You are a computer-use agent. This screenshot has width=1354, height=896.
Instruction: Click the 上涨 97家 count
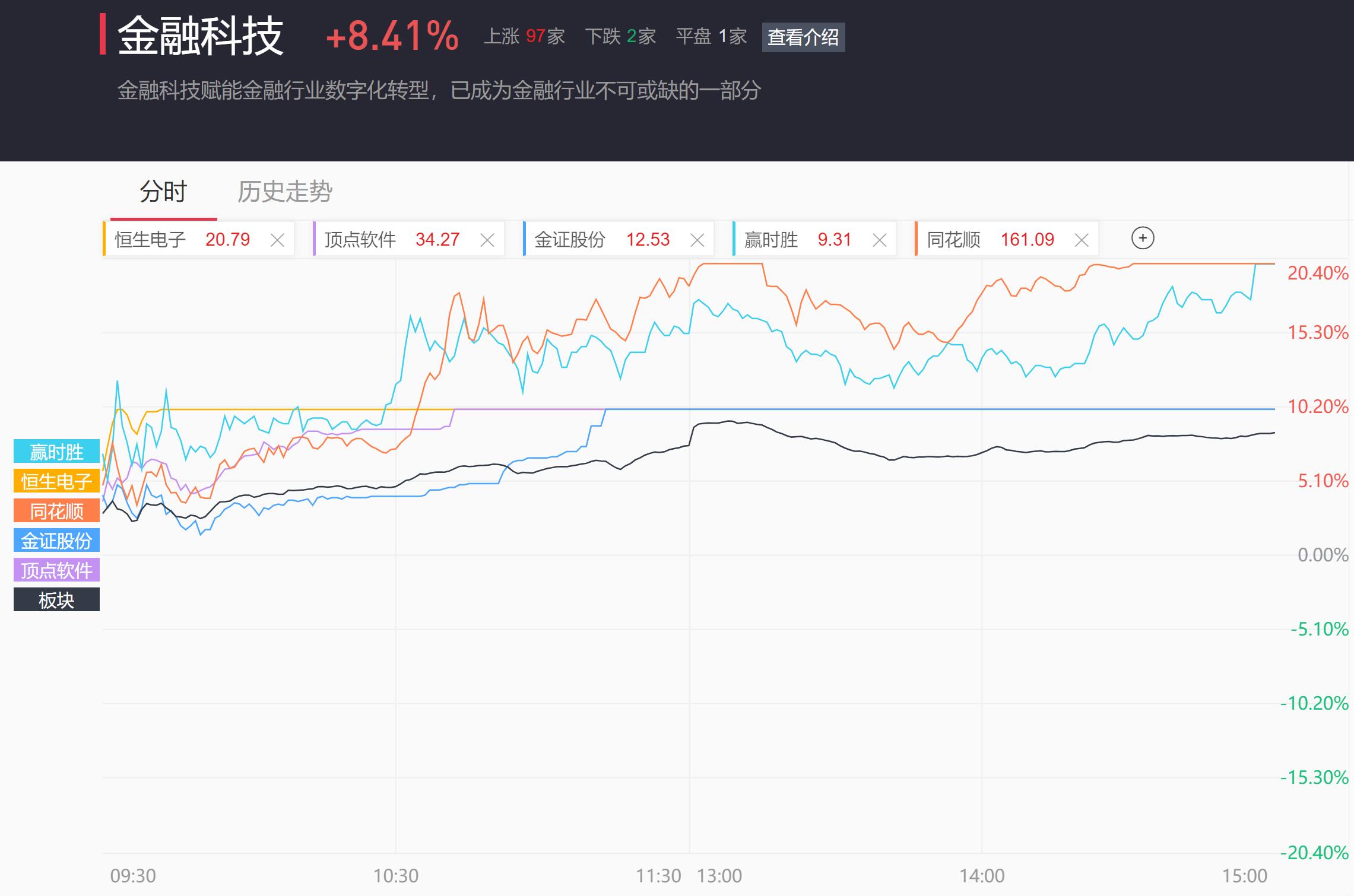click(x=524, y=37)
